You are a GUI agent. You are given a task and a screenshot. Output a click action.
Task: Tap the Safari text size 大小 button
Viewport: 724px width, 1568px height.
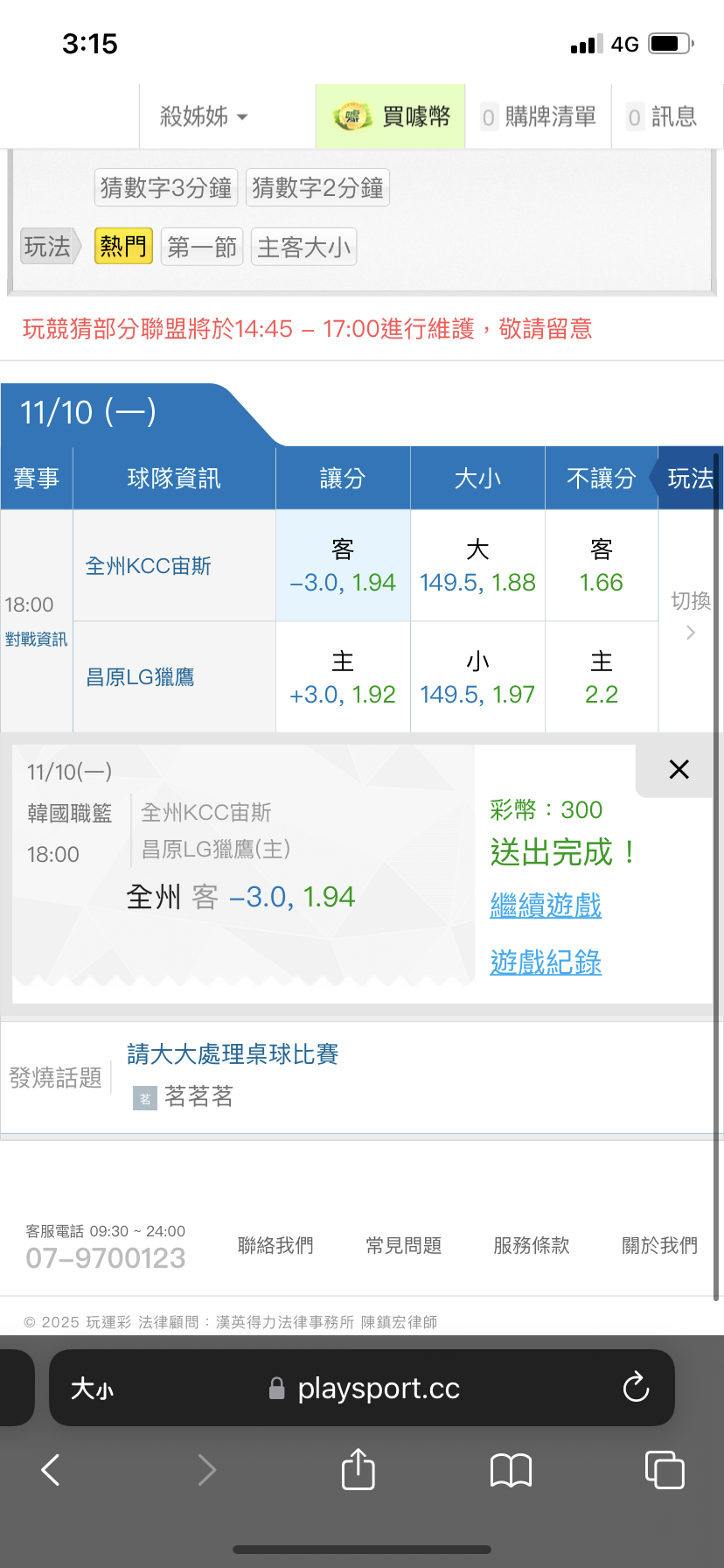coord(93,1389)
